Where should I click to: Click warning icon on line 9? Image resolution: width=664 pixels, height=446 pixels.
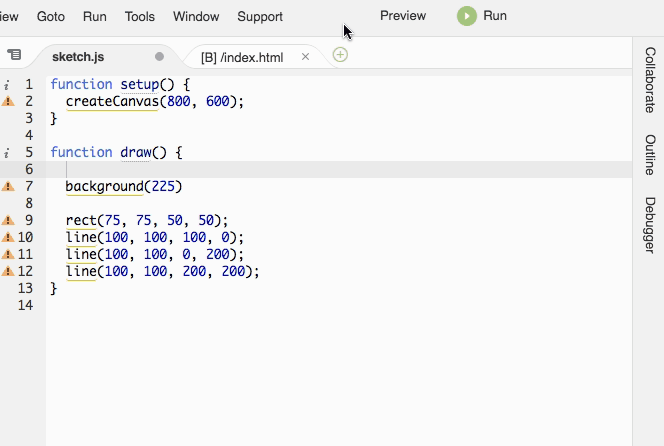(8, 220)
